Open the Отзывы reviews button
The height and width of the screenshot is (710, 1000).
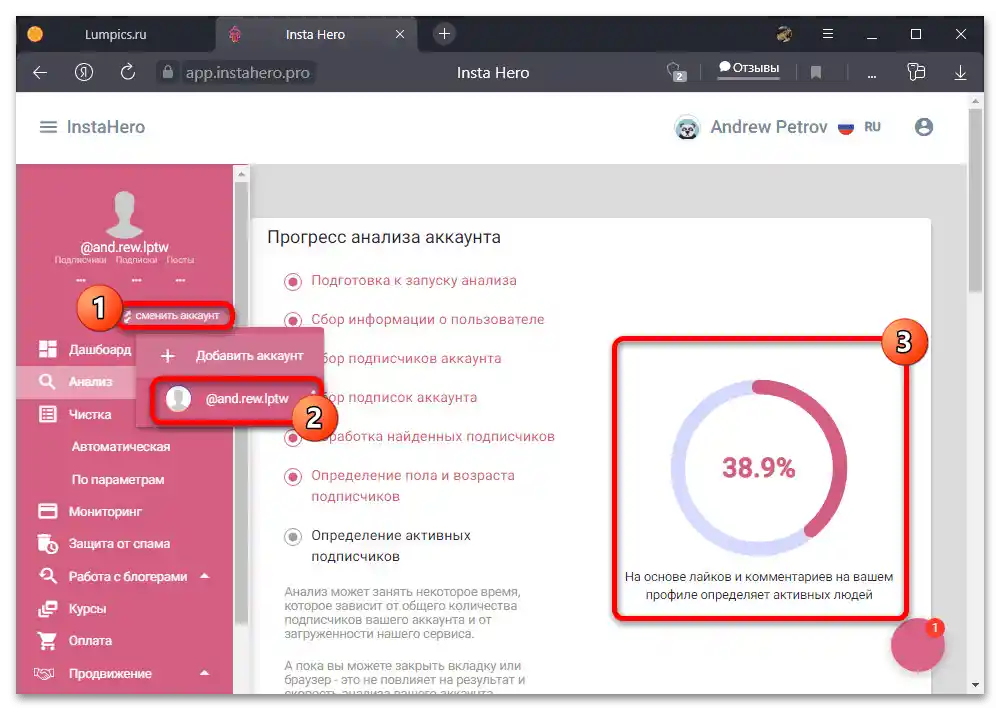click(749, 68)
